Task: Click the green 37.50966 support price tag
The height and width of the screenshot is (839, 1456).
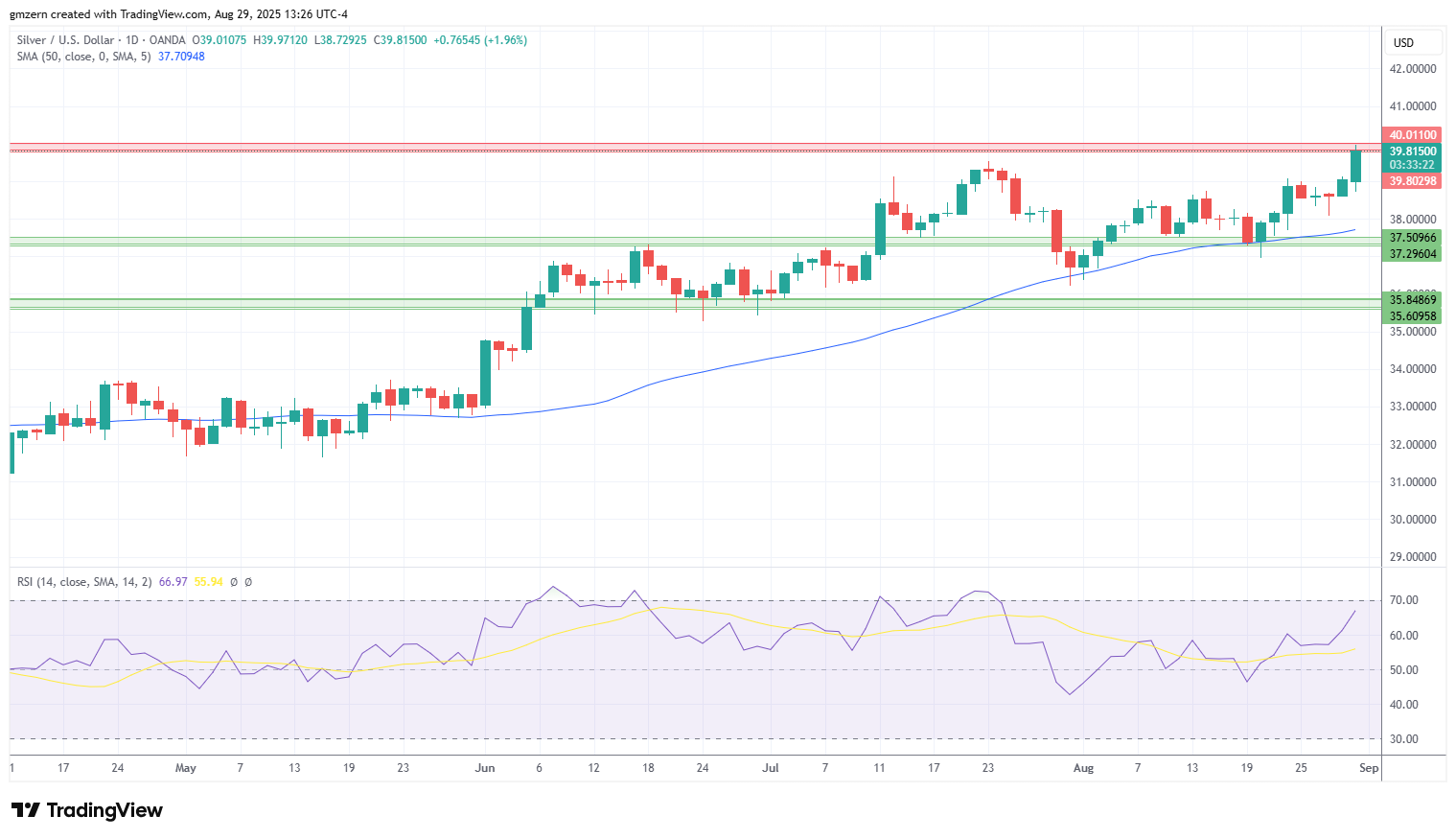Action: [1413, 238]
